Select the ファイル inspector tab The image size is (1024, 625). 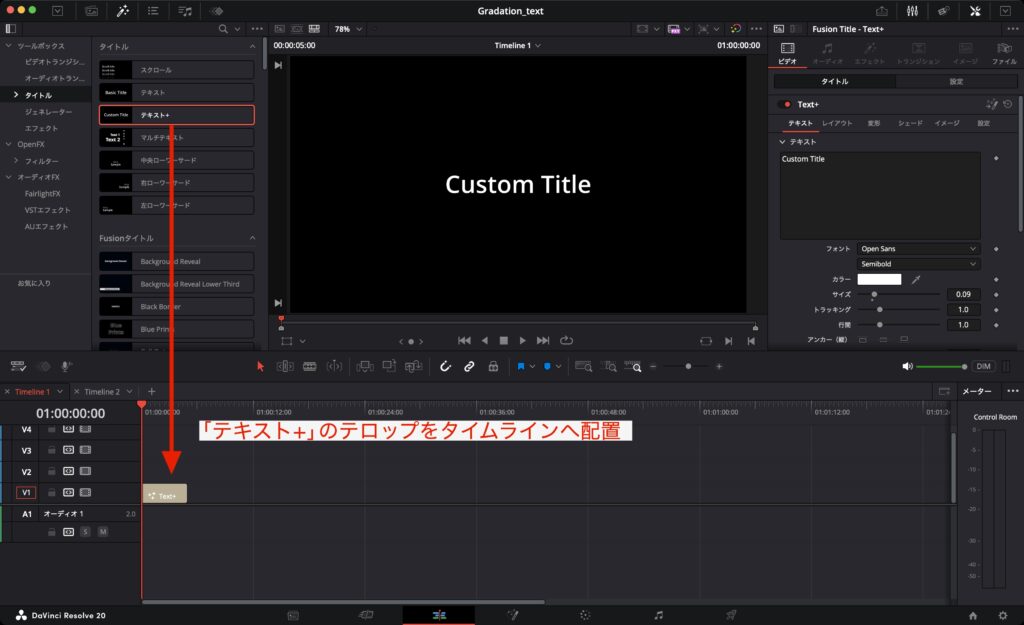(1004, 54)
